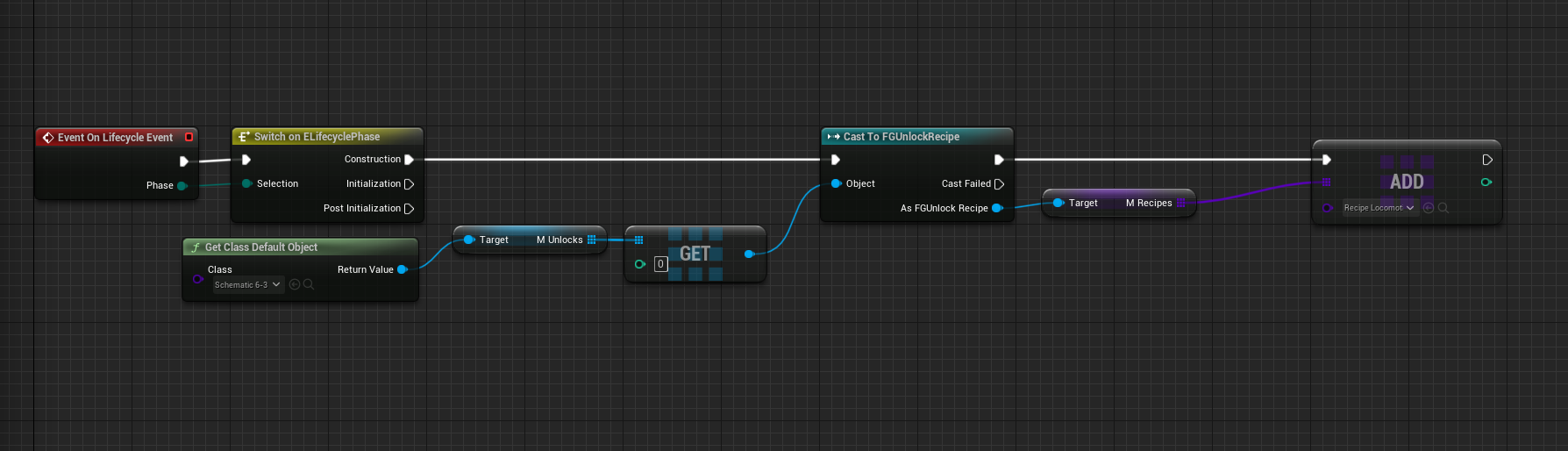Click the 'Return Value' label
Screen dimensions: 1568x451
coord(366,270)
